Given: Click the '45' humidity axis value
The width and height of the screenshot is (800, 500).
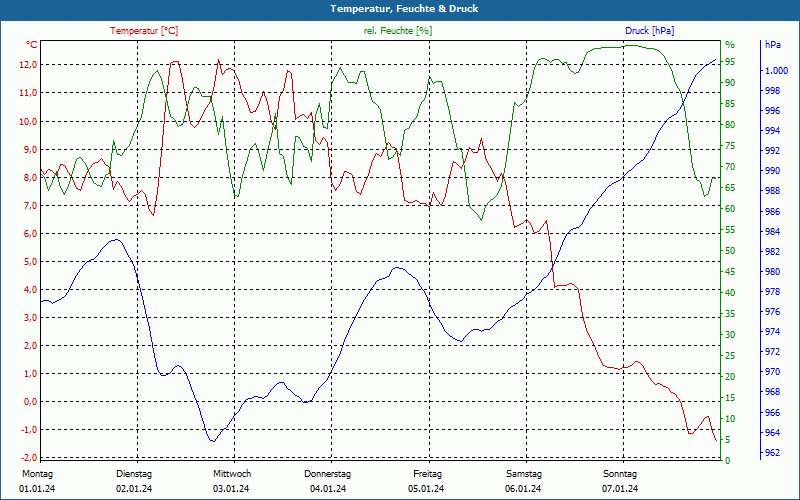Looking at the screenshot, I should tap(731, 272).
